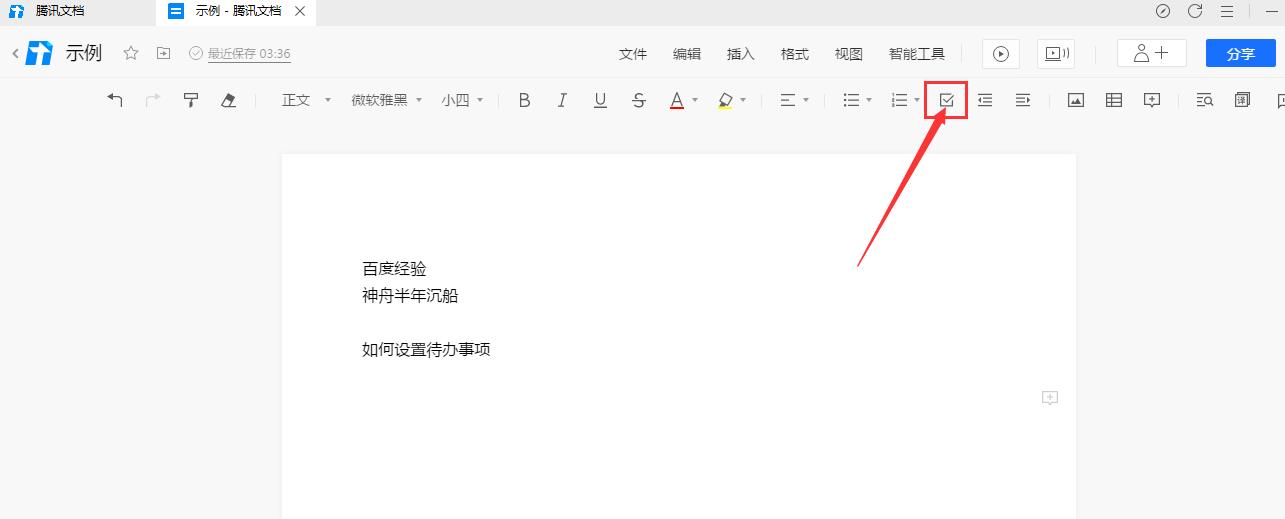Toggle italic formatting
Viewport: 1285px width, 519px height.
(x=562, y=100)
